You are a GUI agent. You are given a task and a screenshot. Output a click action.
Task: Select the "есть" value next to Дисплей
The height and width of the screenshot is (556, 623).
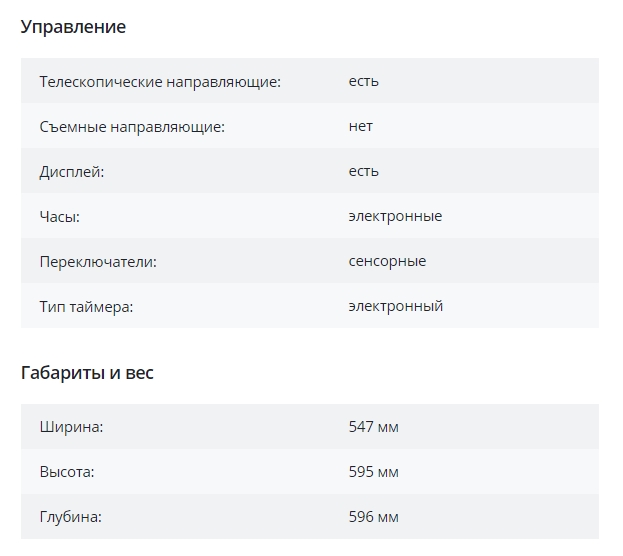(363, 171)
